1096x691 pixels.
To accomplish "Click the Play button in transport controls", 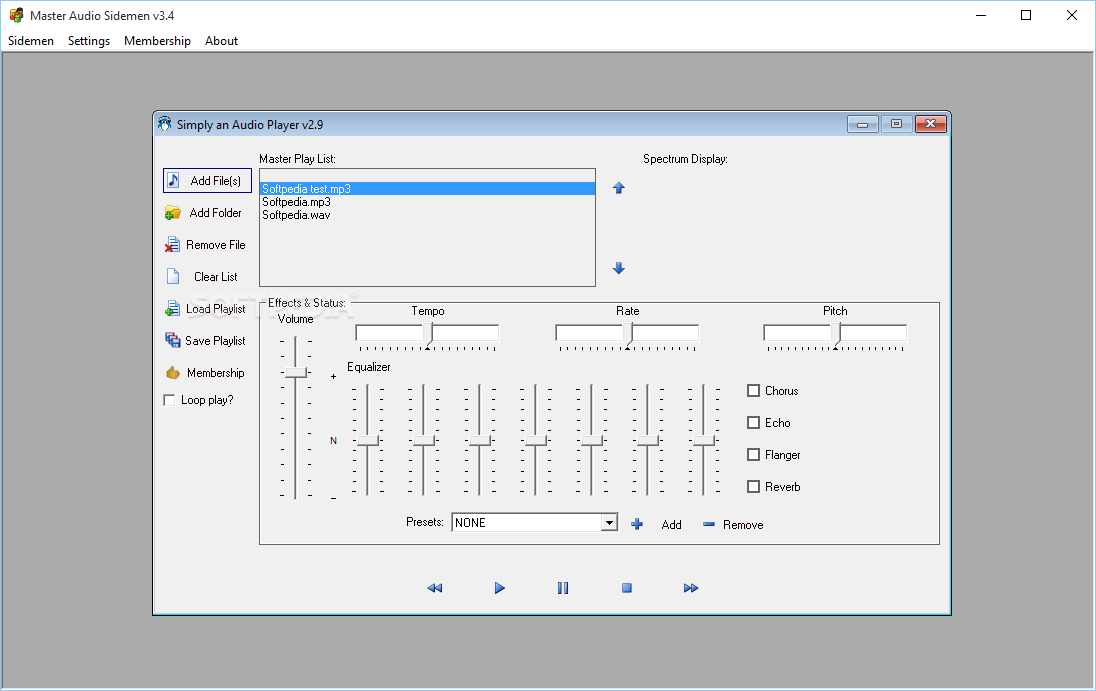I will (499, 588).
